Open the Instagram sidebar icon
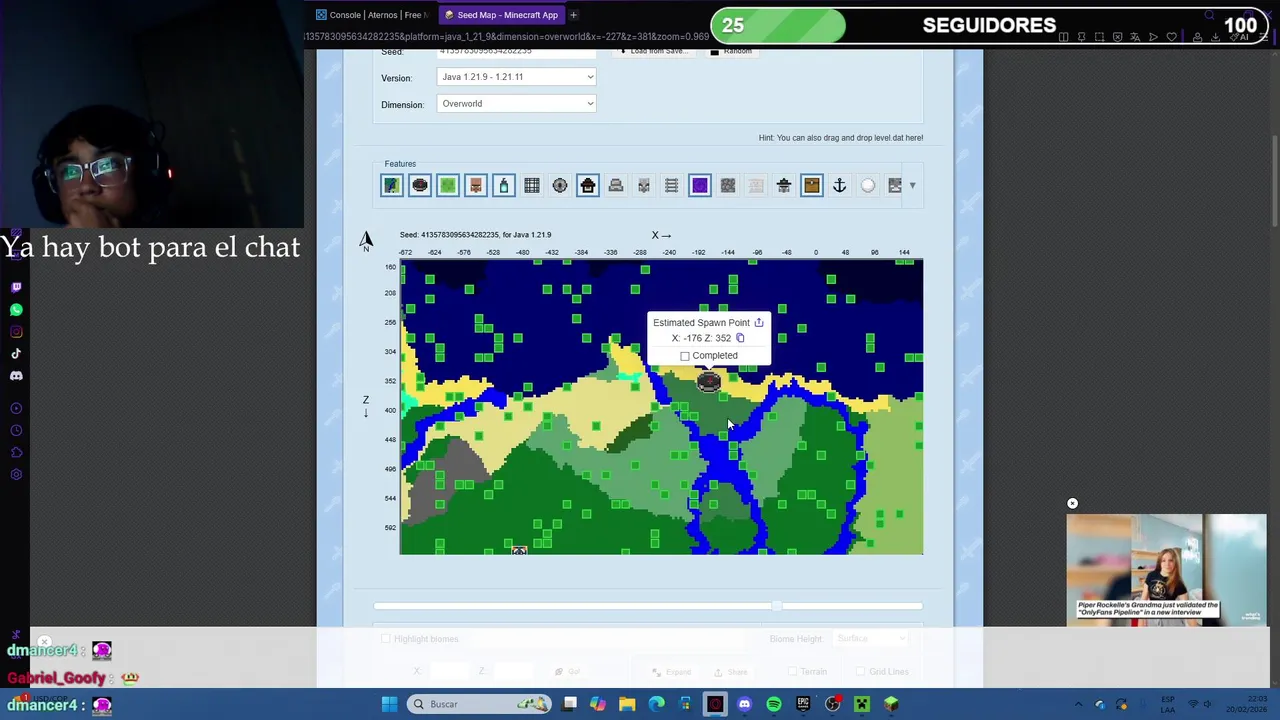The width and height of the screenshot is (1280, 720). 16,331
